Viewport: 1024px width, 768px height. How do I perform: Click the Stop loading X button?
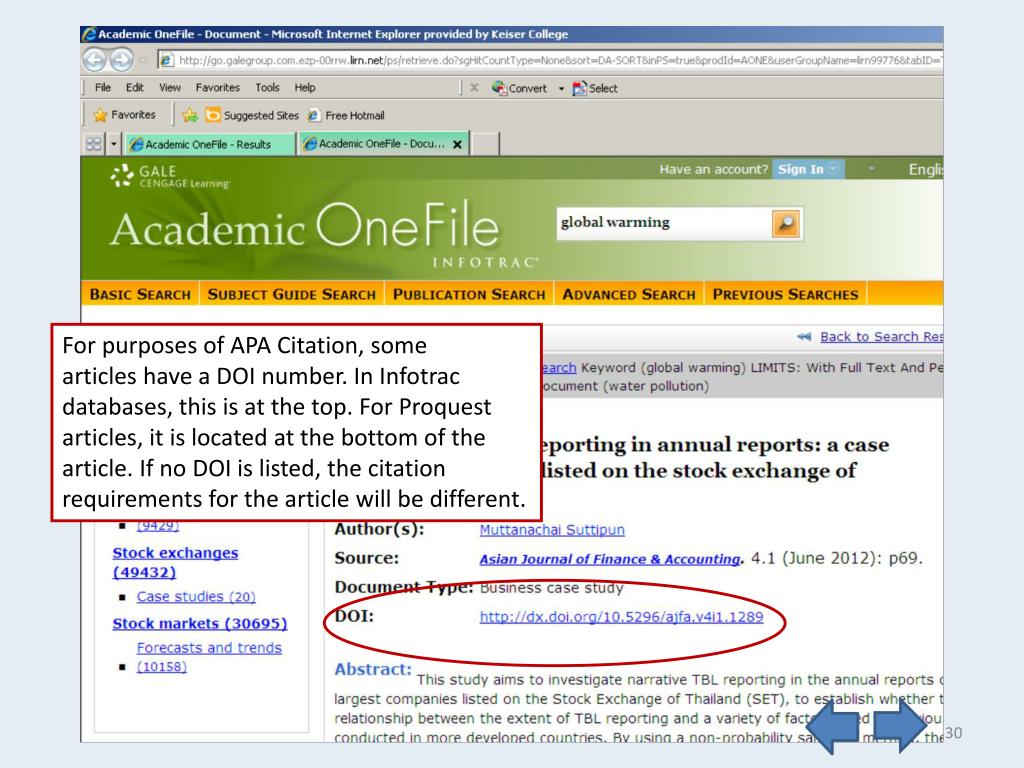474,88
